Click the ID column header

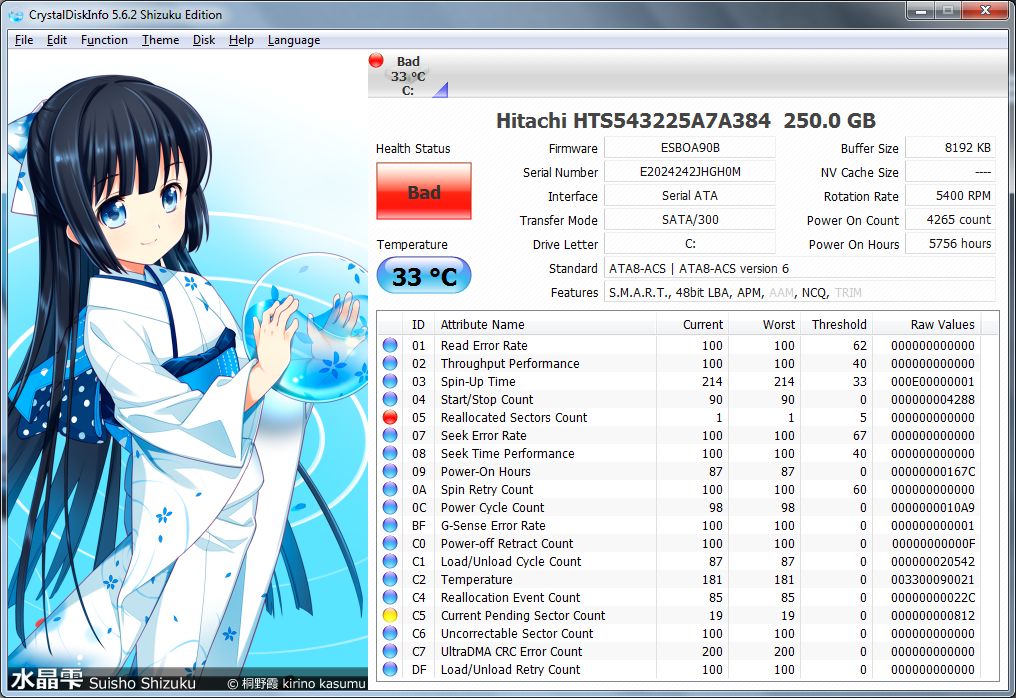[419, 325]
